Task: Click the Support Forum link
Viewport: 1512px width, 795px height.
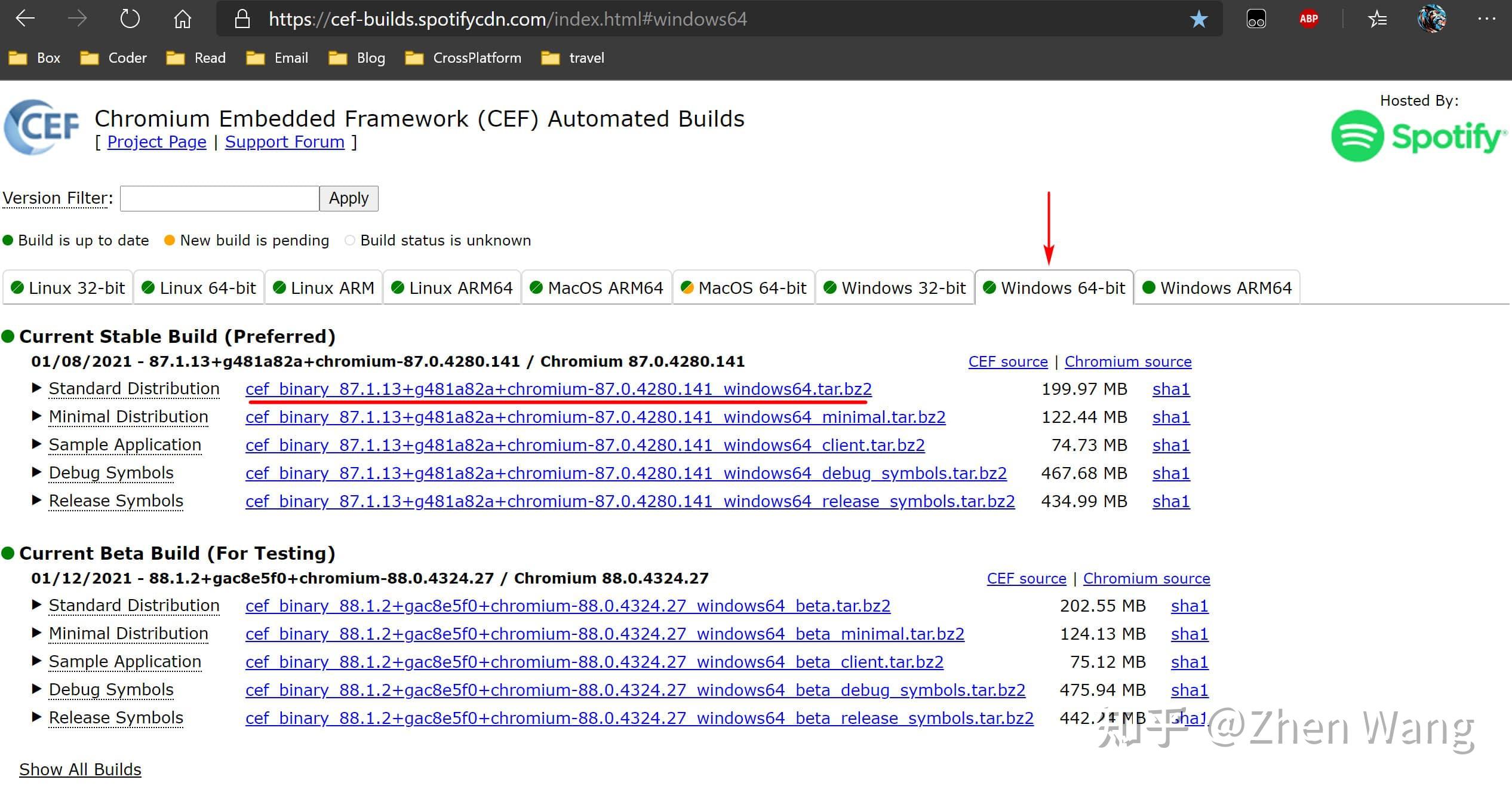Action: click(x=285, y=142)
